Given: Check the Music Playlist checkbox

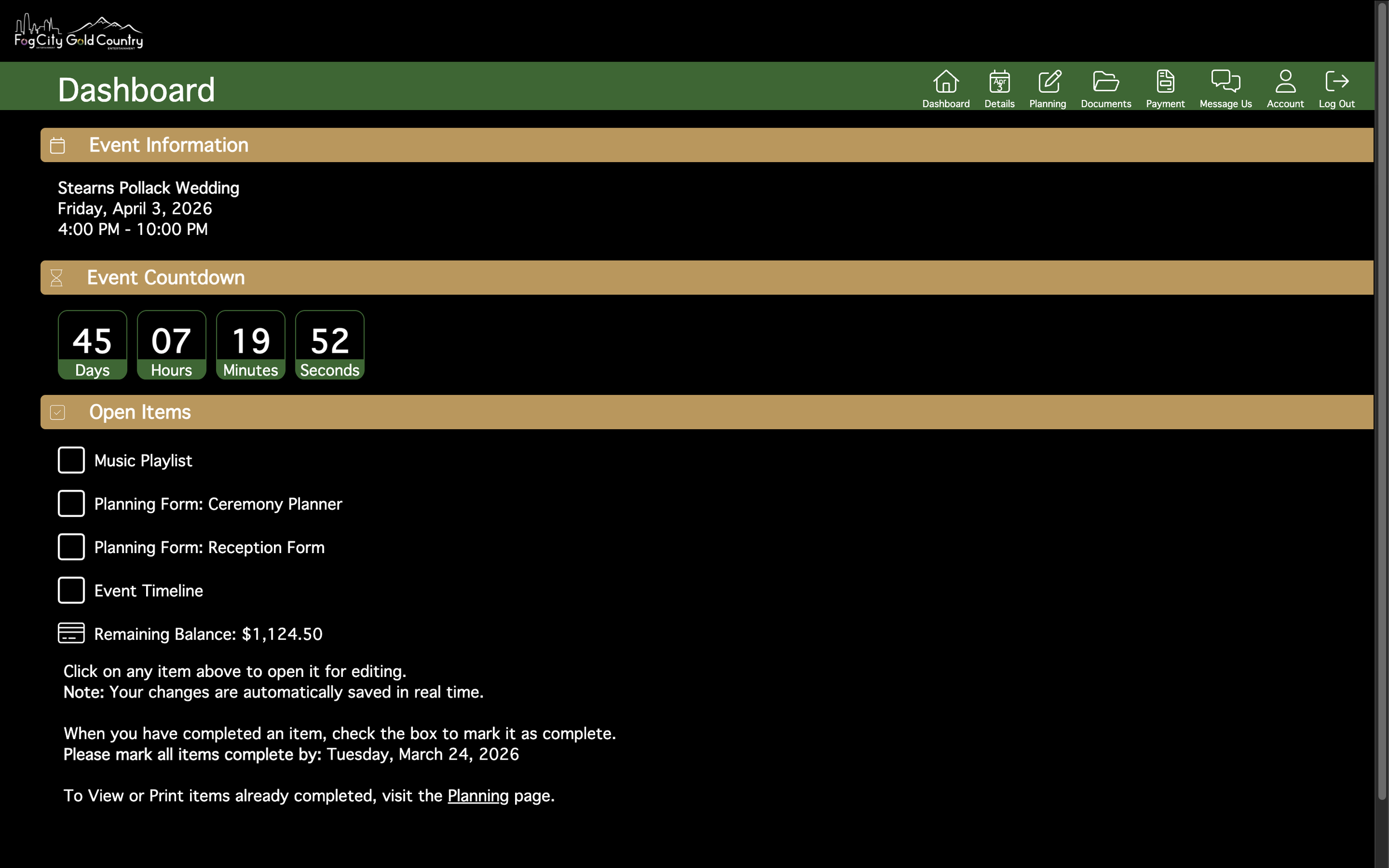Looking at the screenshot, I should (71, 460).
